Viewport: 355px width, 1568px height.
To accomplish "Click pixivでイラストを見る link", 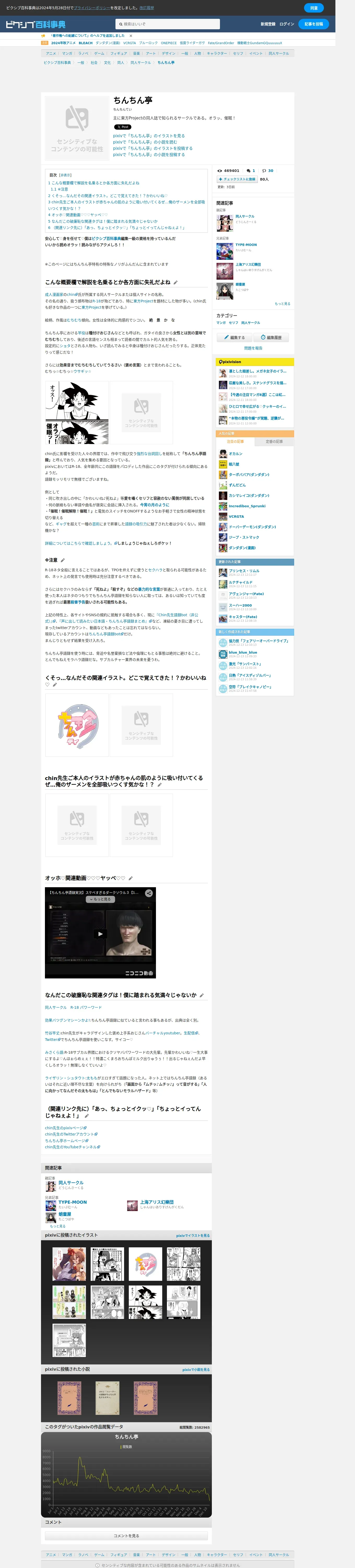I will (x=193, y=1236).
